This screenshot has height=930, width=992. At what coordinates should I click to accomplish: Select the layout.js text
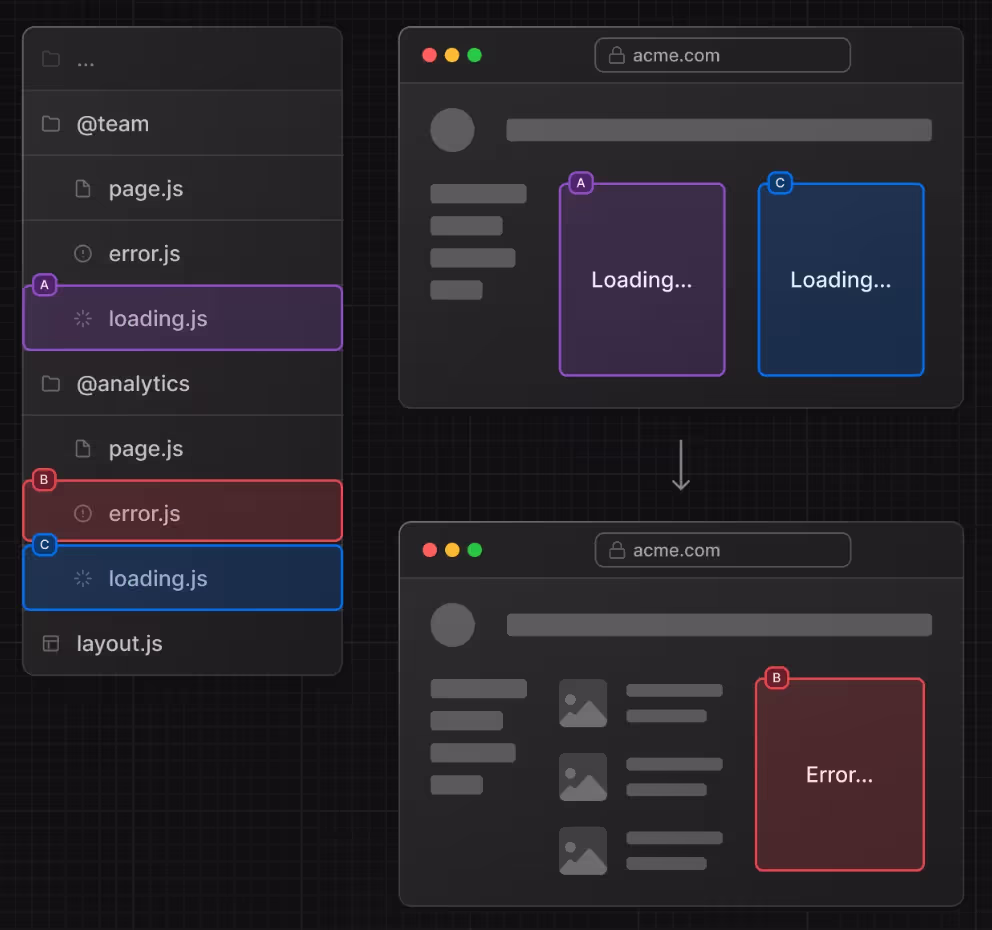pos(119,644)
